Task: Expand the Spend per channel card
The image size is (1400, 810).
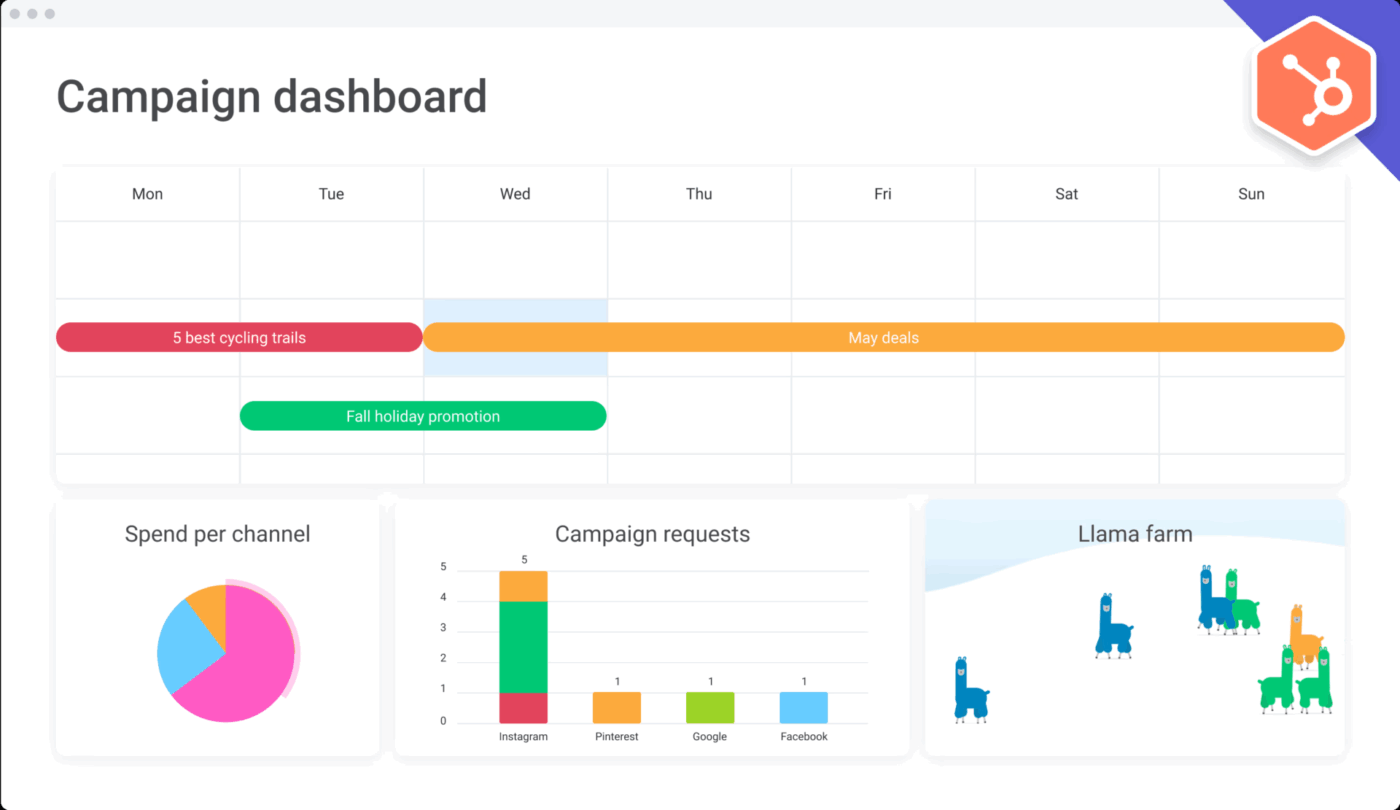Action: [217, 534]
